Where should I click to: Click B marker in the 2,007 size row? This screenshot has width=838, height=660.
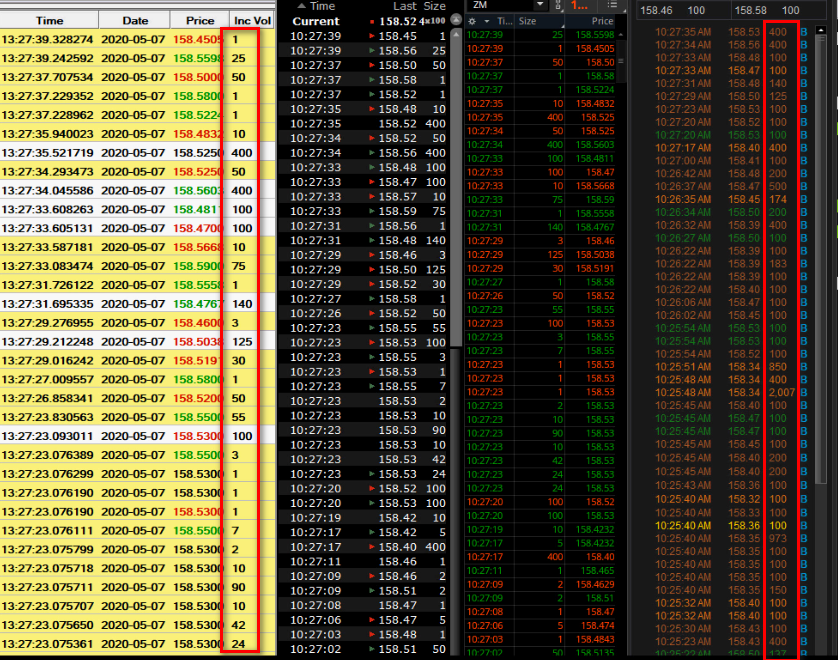click(x=804, y=392)
